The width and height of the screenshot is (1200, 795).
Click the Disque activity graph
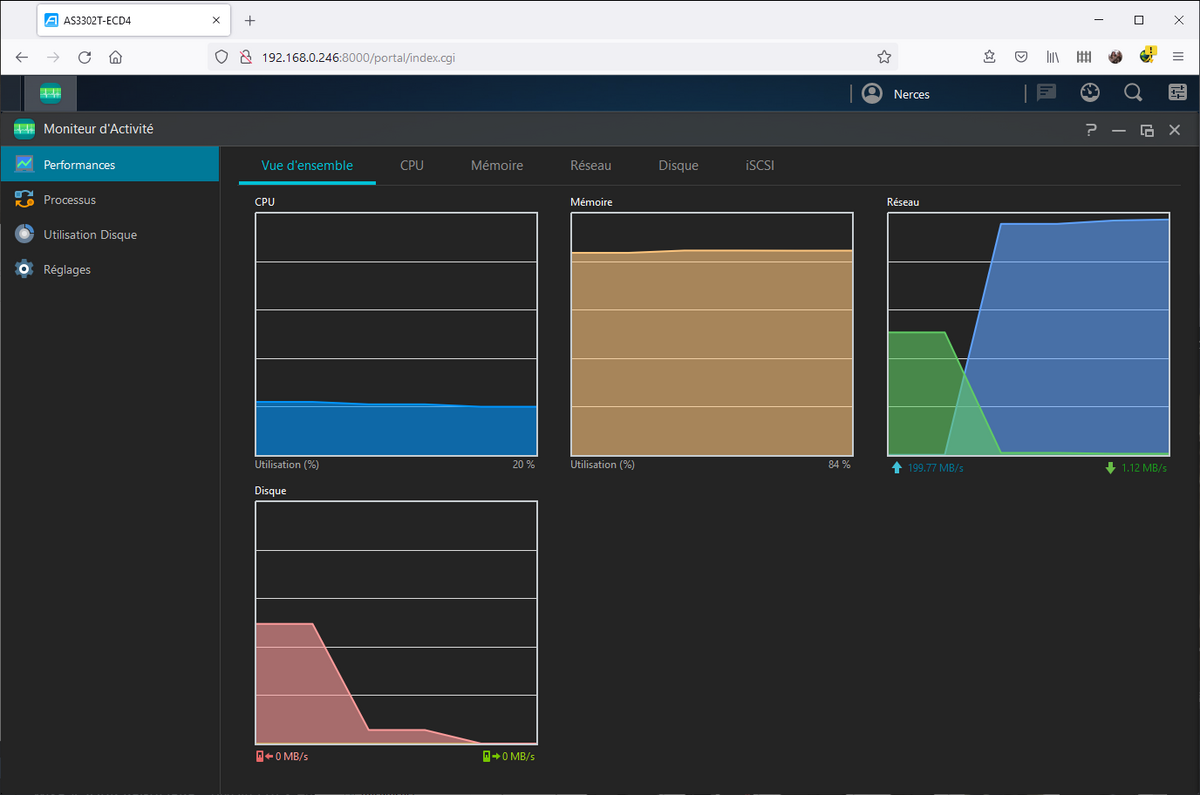pos(396,623)
